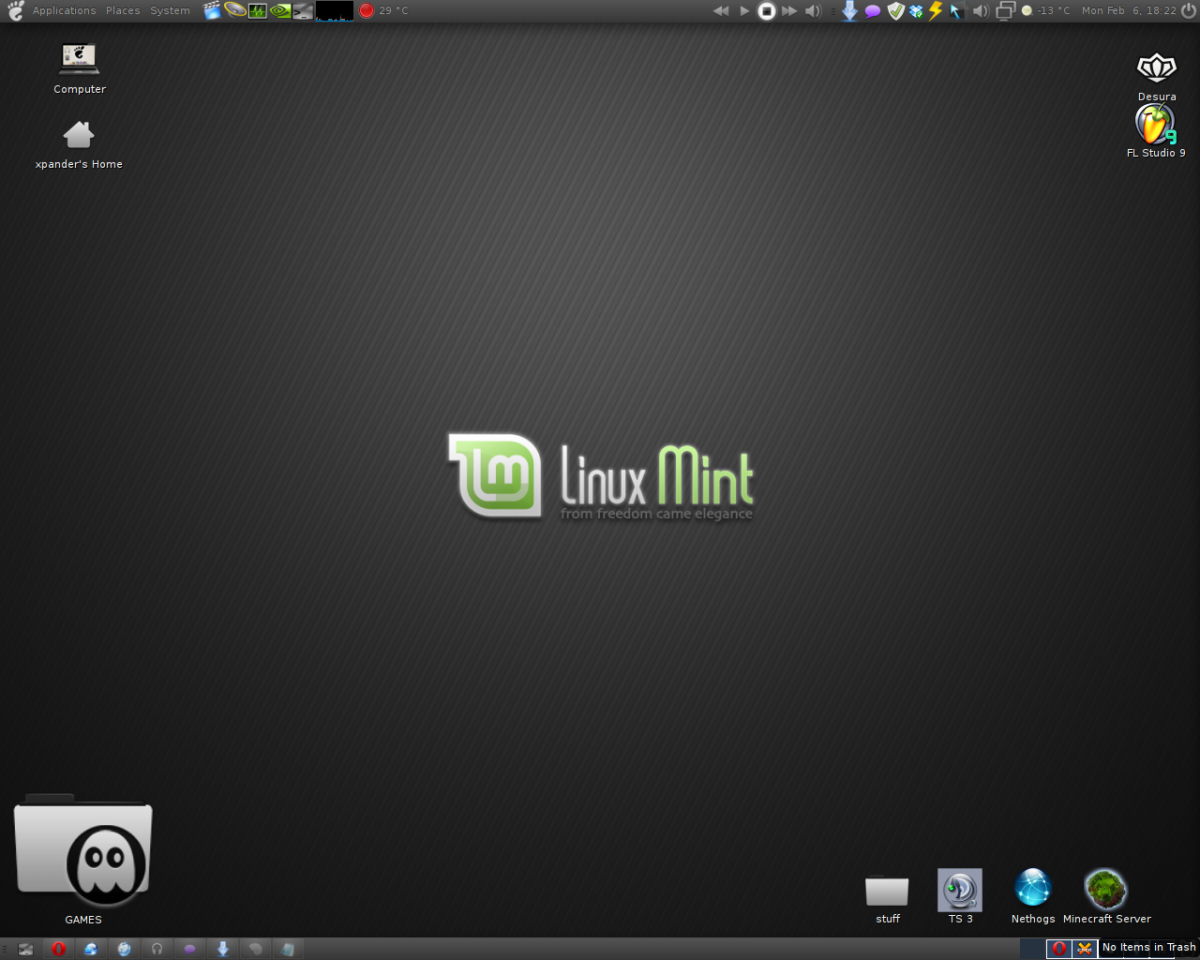Open the System menu

point(170,11)
